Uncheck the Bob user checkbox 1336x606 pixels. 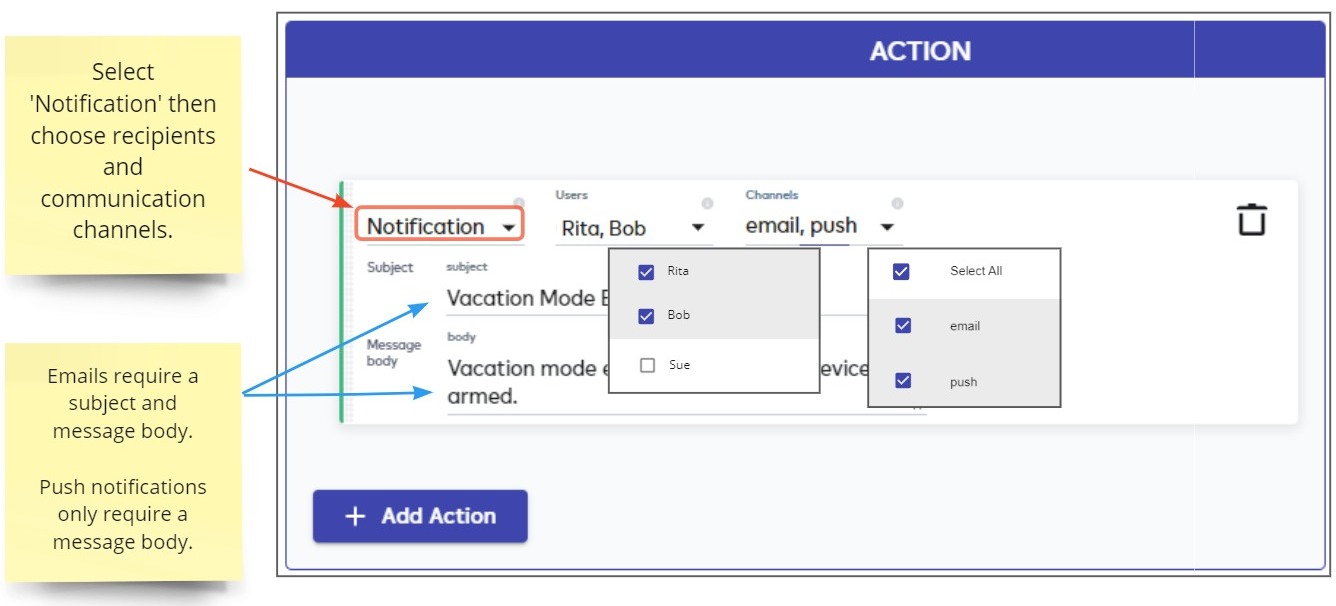[646, 316]
